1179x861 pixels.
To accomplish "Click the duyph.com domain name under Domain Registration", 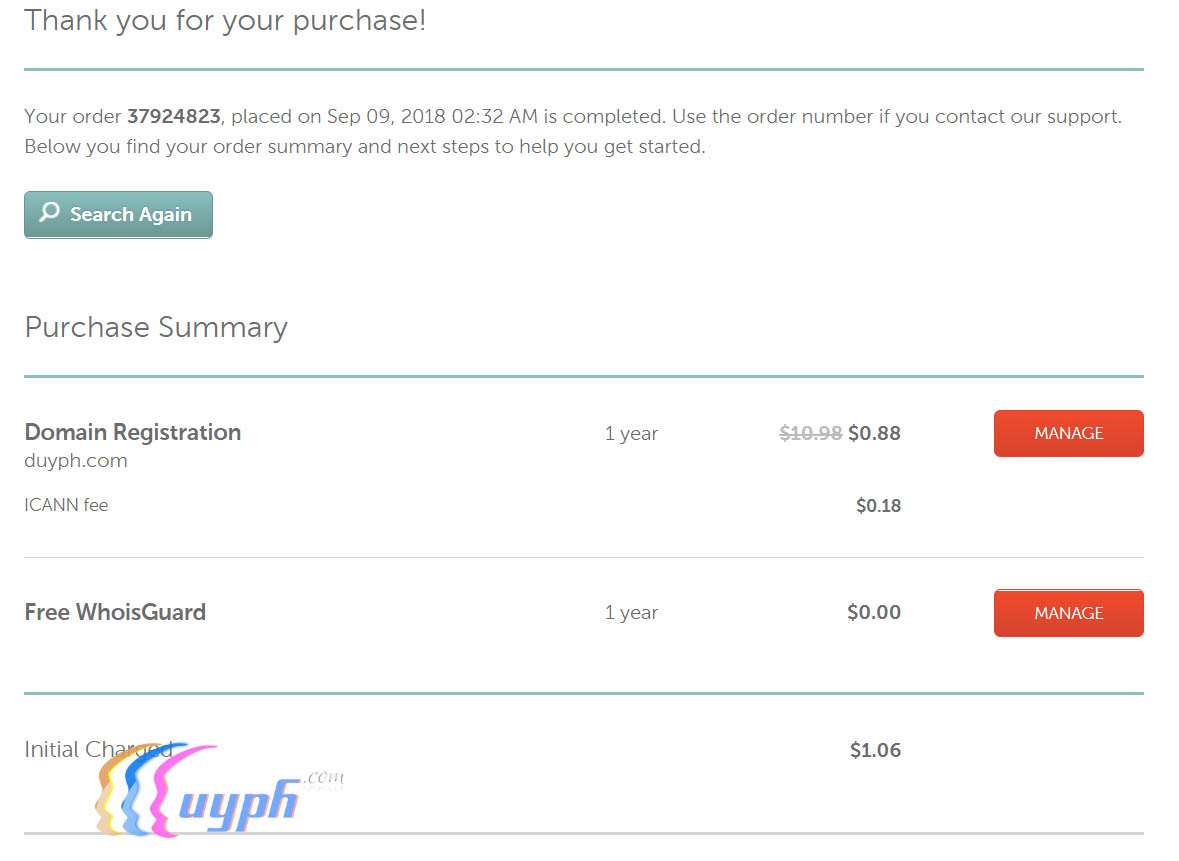I will 76,461.
